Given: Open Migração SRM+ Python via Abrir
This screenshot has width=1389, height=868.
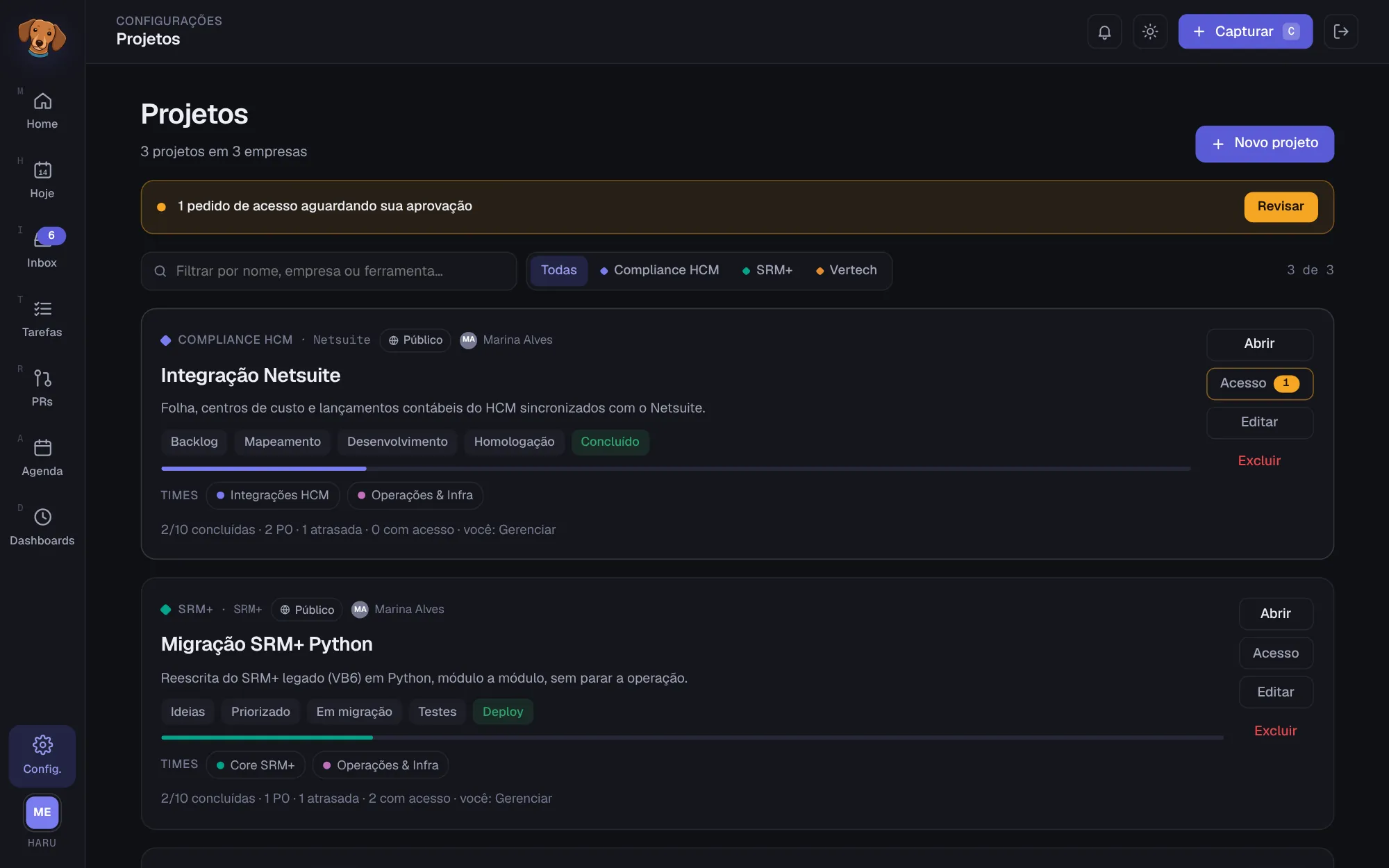Looking at the screenshot, I should click(x=1276, y=614).
